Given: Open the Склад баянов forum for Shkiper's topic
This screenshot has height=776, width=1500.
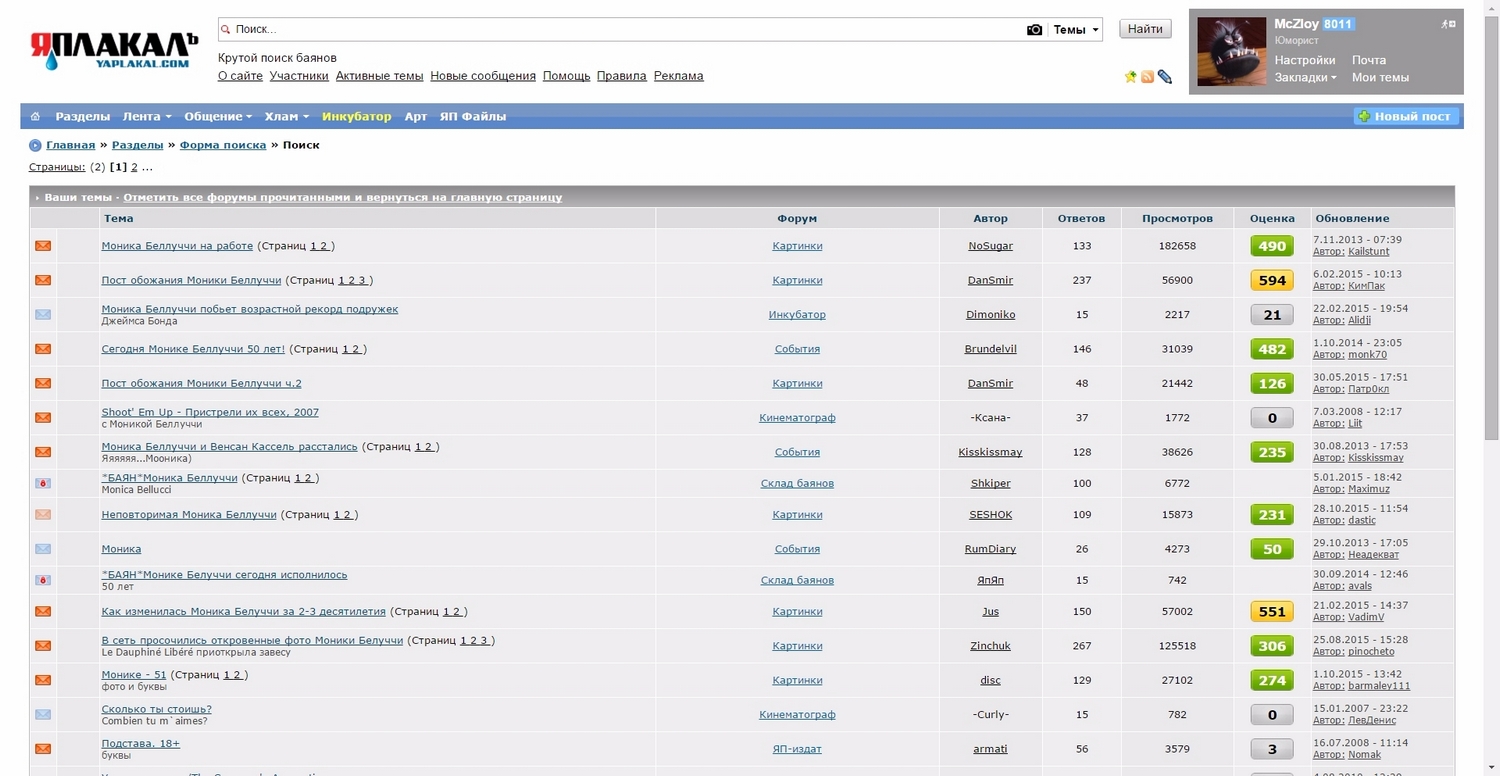Looking at the screenshot, I should (797, 484).
